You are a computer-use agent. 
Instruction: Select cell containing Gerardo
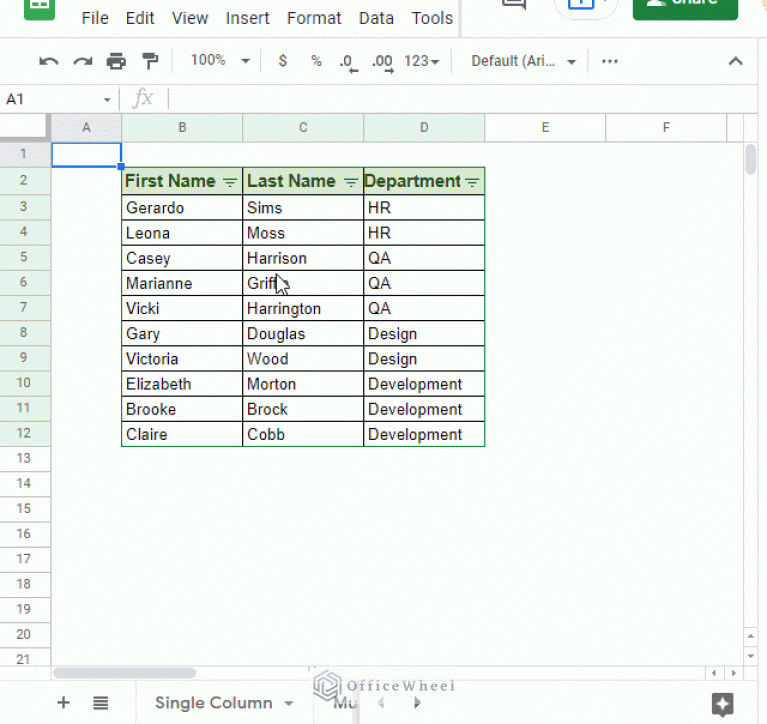click(x=182, y=208)
